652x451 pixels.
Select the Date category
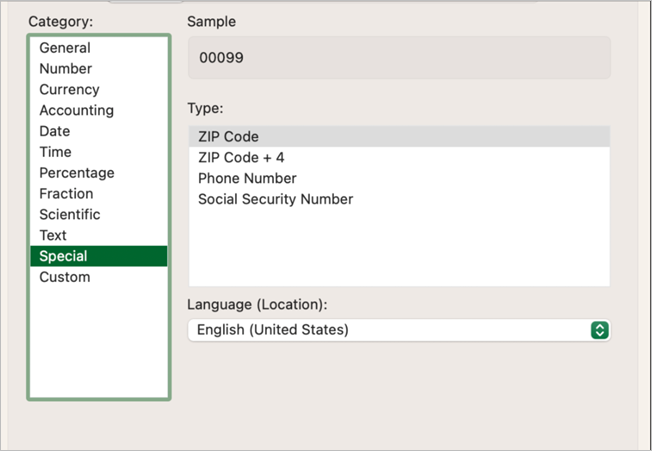(x=55, y=132)
